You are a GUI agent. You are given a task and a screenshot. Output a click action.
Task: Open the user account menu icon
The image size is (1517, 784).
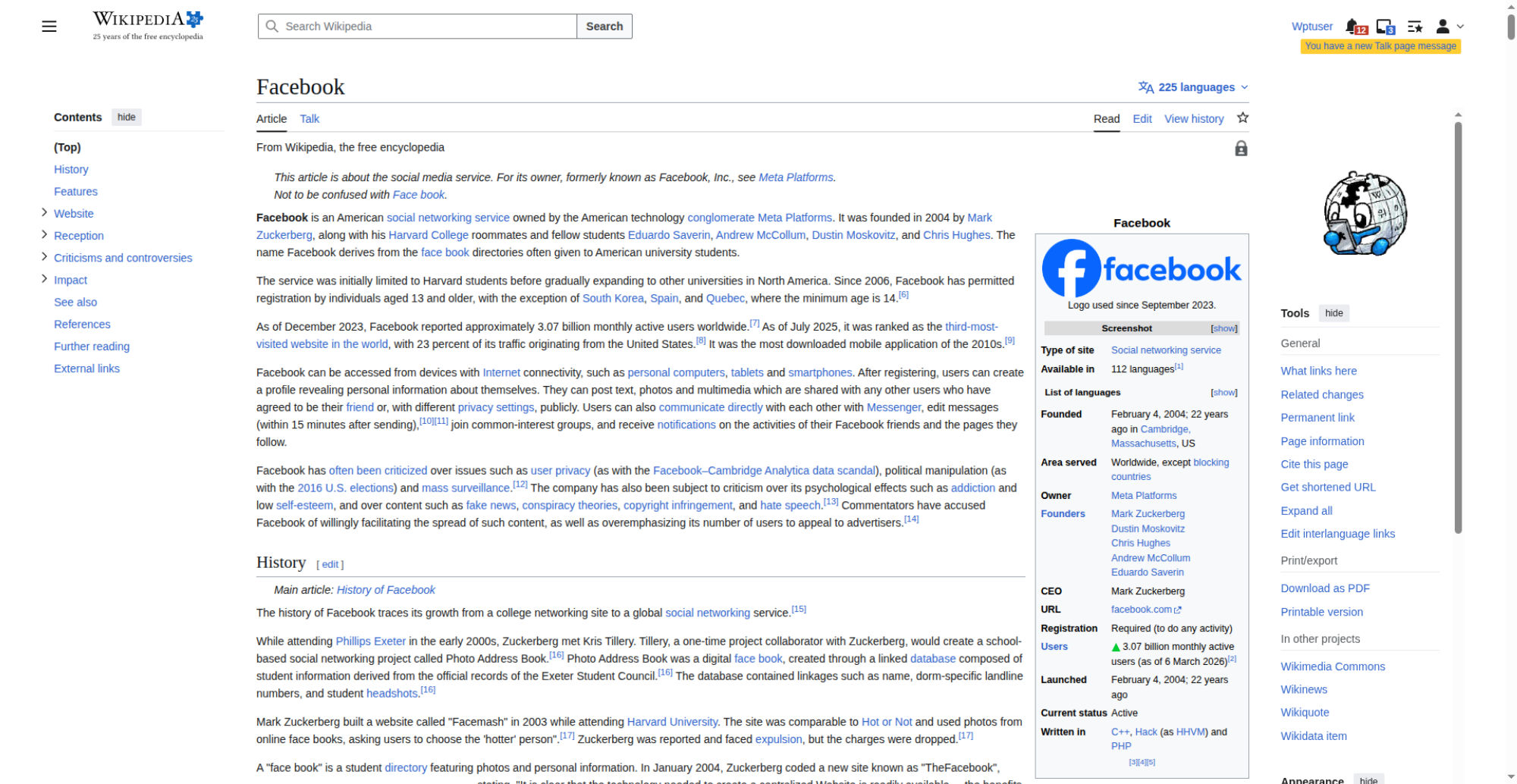point(1448,27)
